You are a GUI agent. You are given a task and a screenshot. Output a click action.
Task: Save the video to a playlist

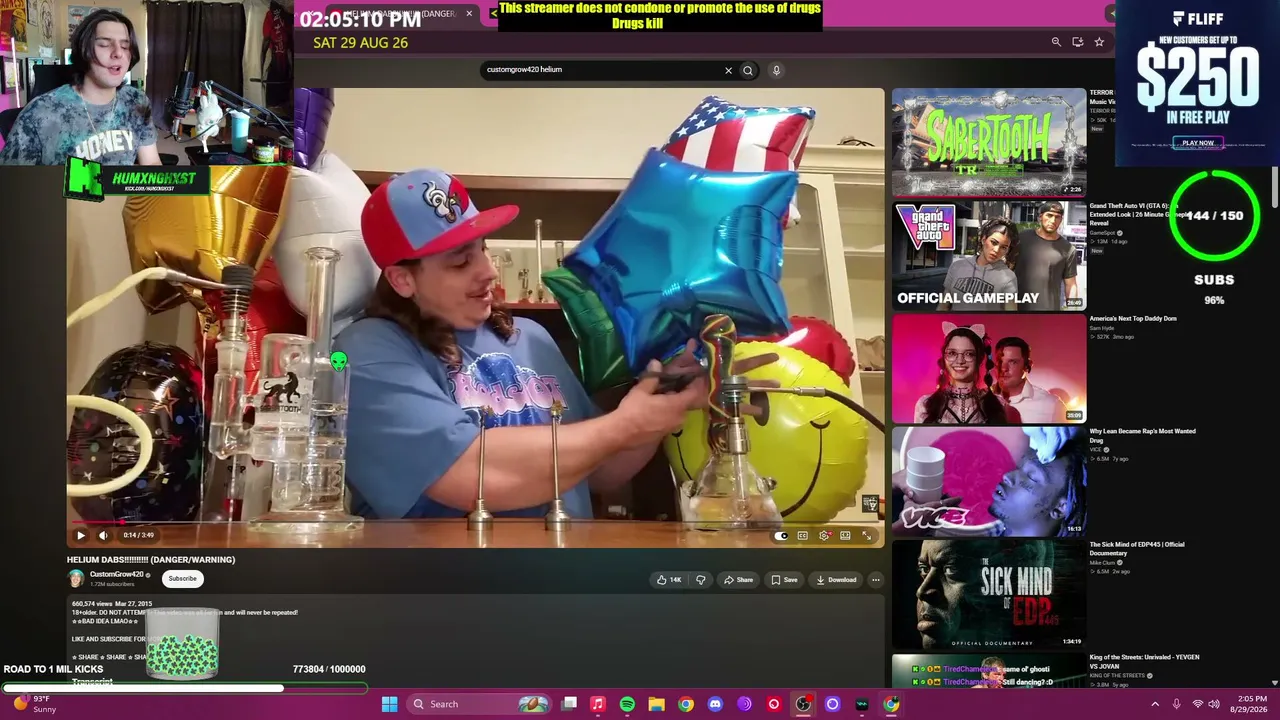click(x=785, y=580)
